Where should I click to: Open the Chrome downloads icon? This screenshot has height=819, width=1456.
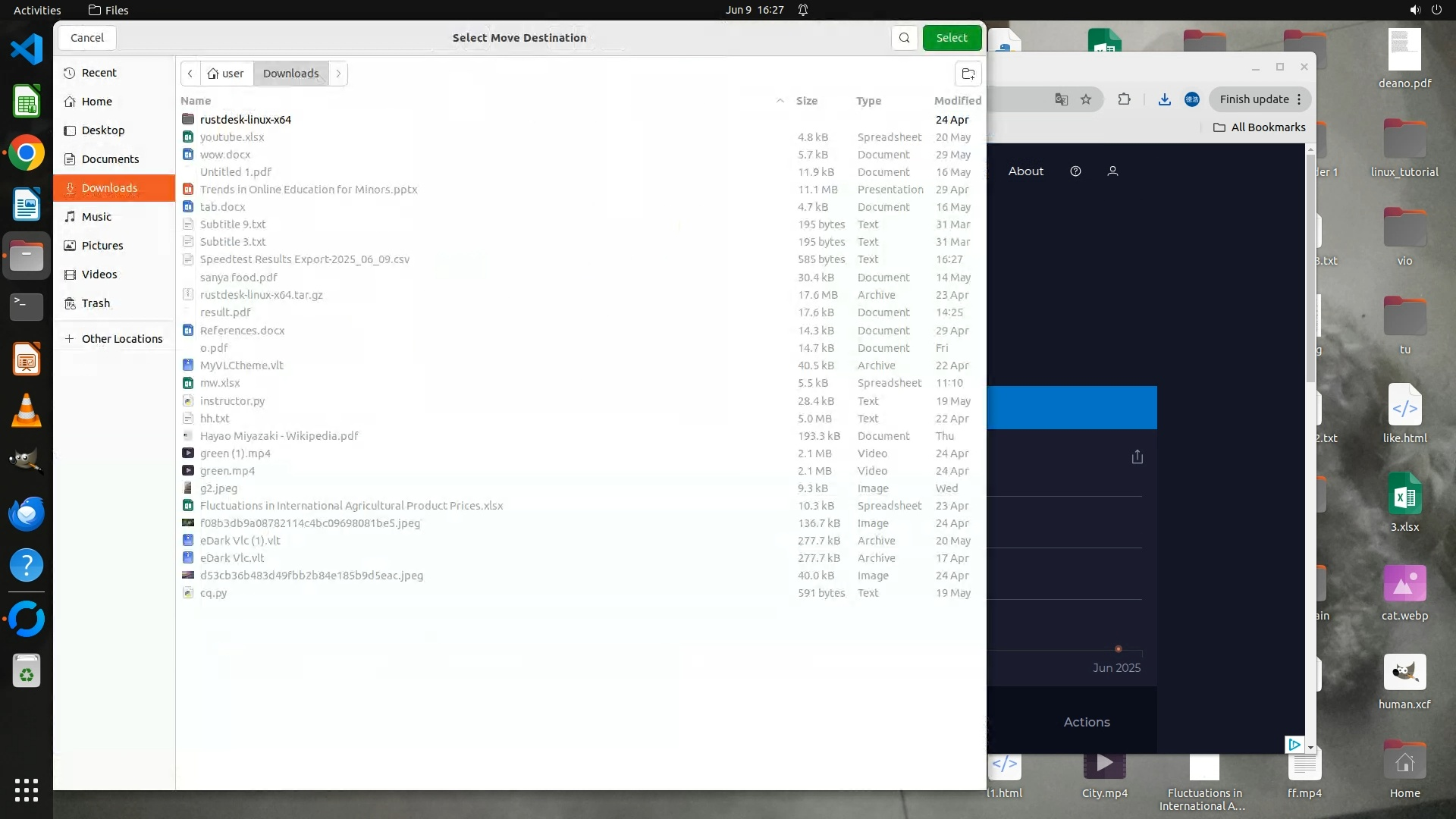coord(1164,99)
